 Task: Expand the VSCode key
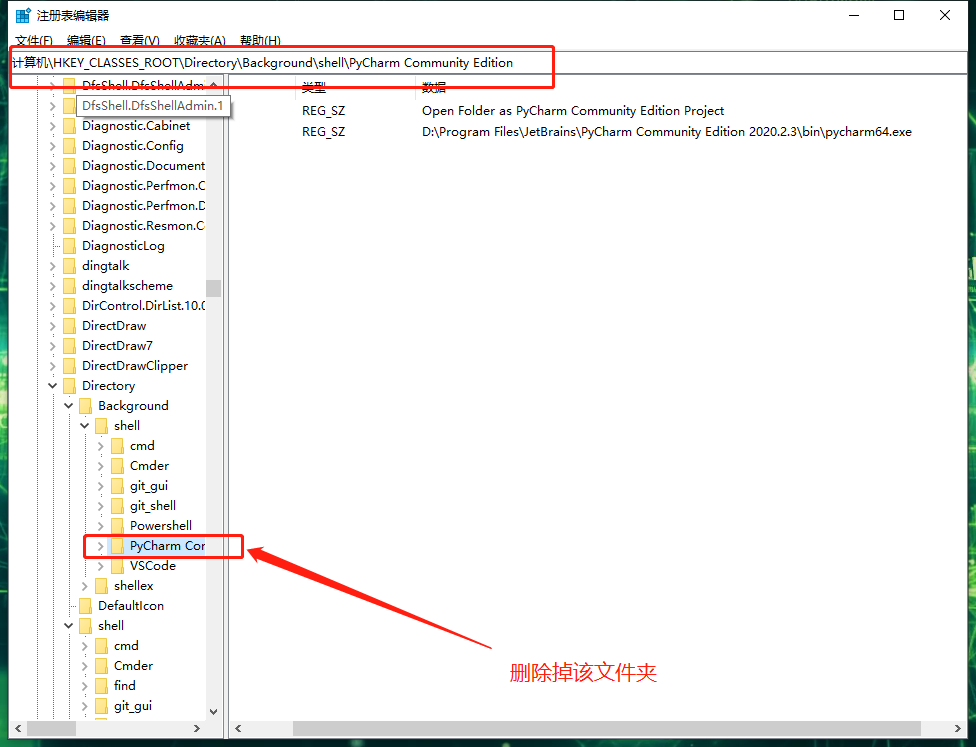(x=101, y=566)
